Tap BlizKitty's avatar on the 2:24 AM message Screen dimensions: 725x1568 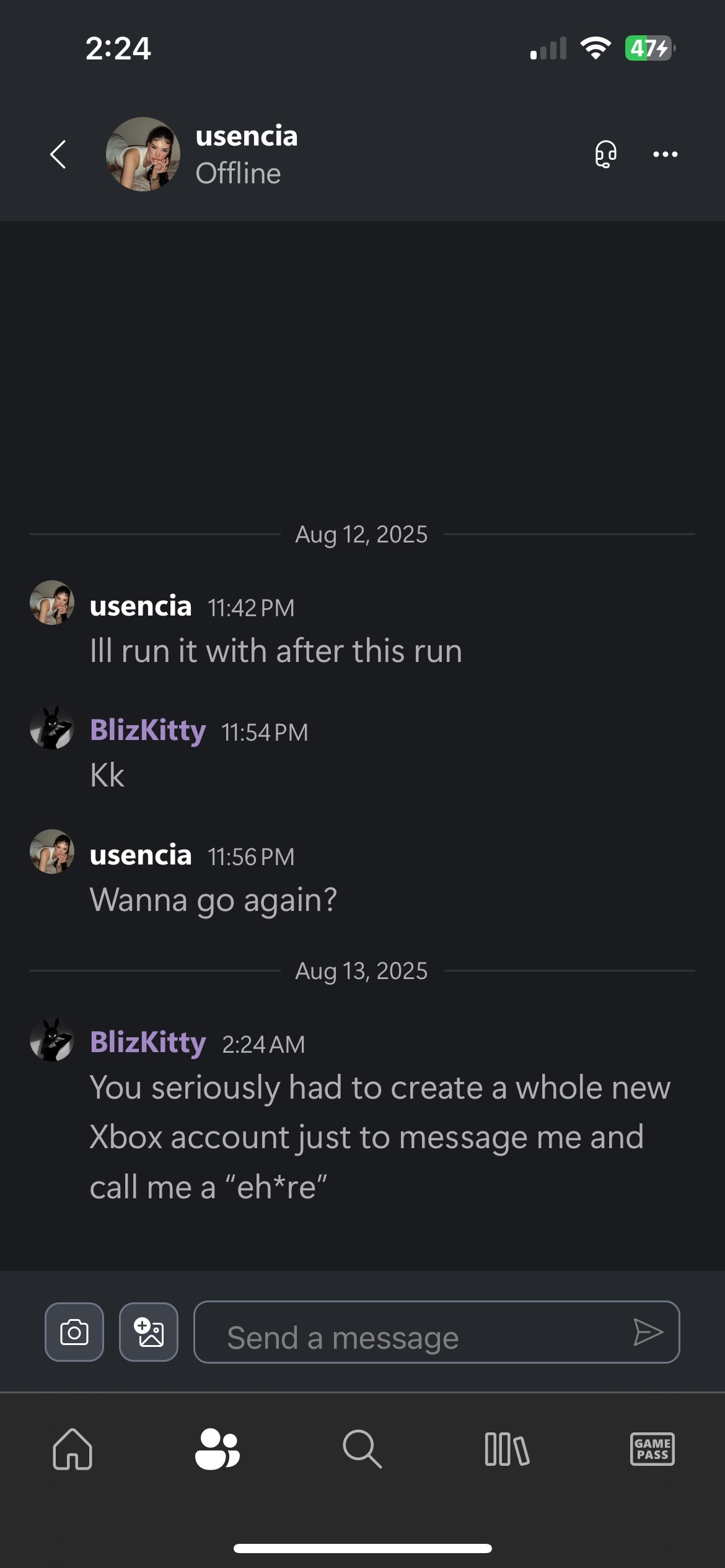tap(52, 1040)
